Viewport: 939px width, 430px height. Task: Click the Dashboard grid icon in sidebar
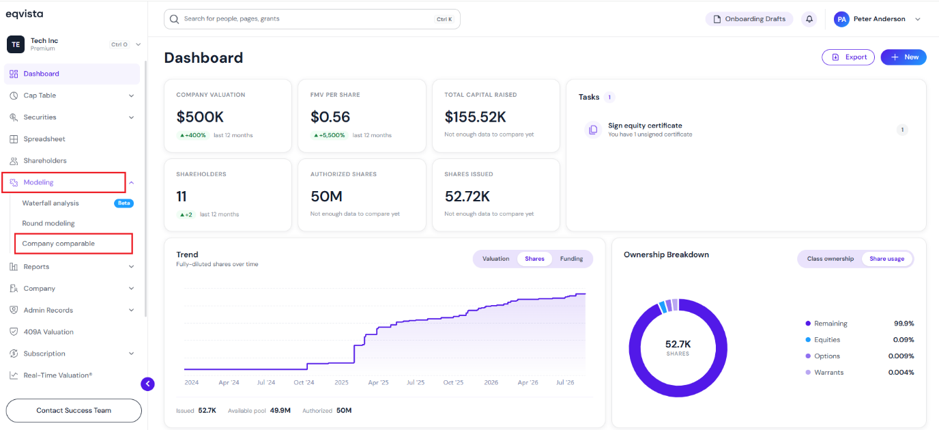tap(14, 74)
